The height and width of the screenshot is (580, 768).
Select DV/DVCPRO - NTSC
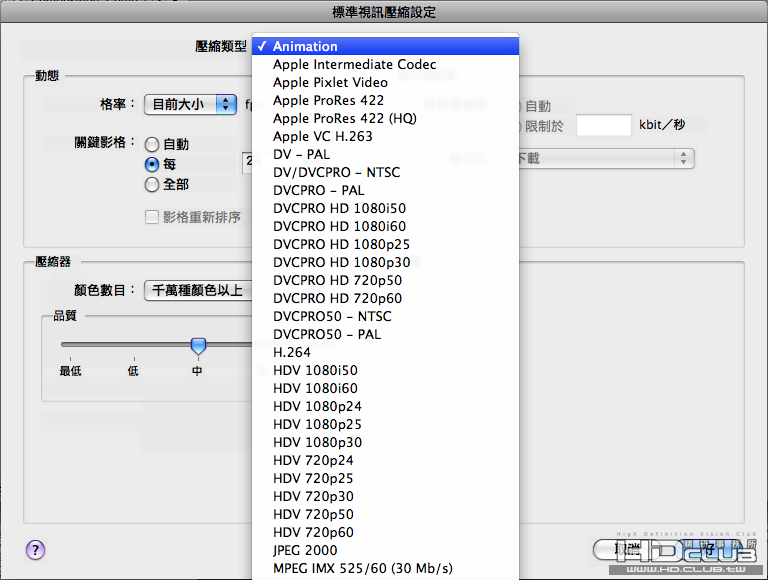(385, 172)
